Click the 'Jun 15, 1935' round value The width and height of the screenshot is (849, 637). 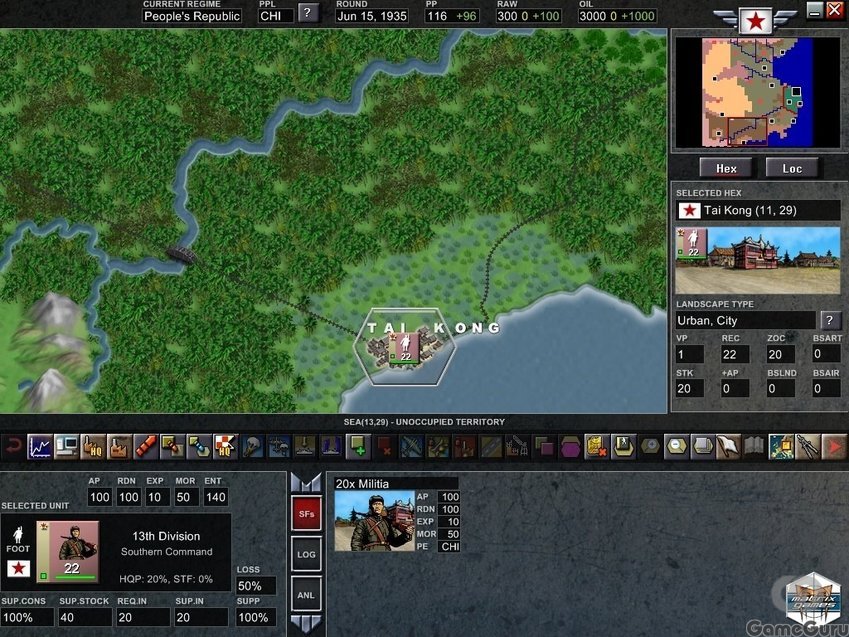pyautogui.click(x=371, y=16)
